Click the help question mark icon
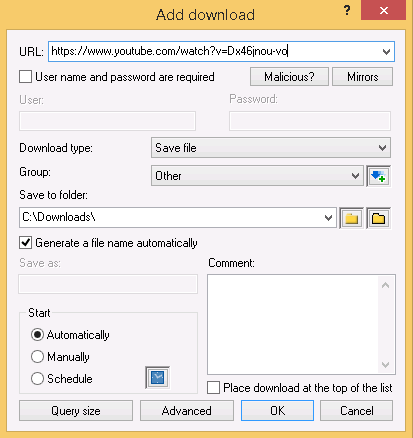The image size is (413, 438). 347,11
